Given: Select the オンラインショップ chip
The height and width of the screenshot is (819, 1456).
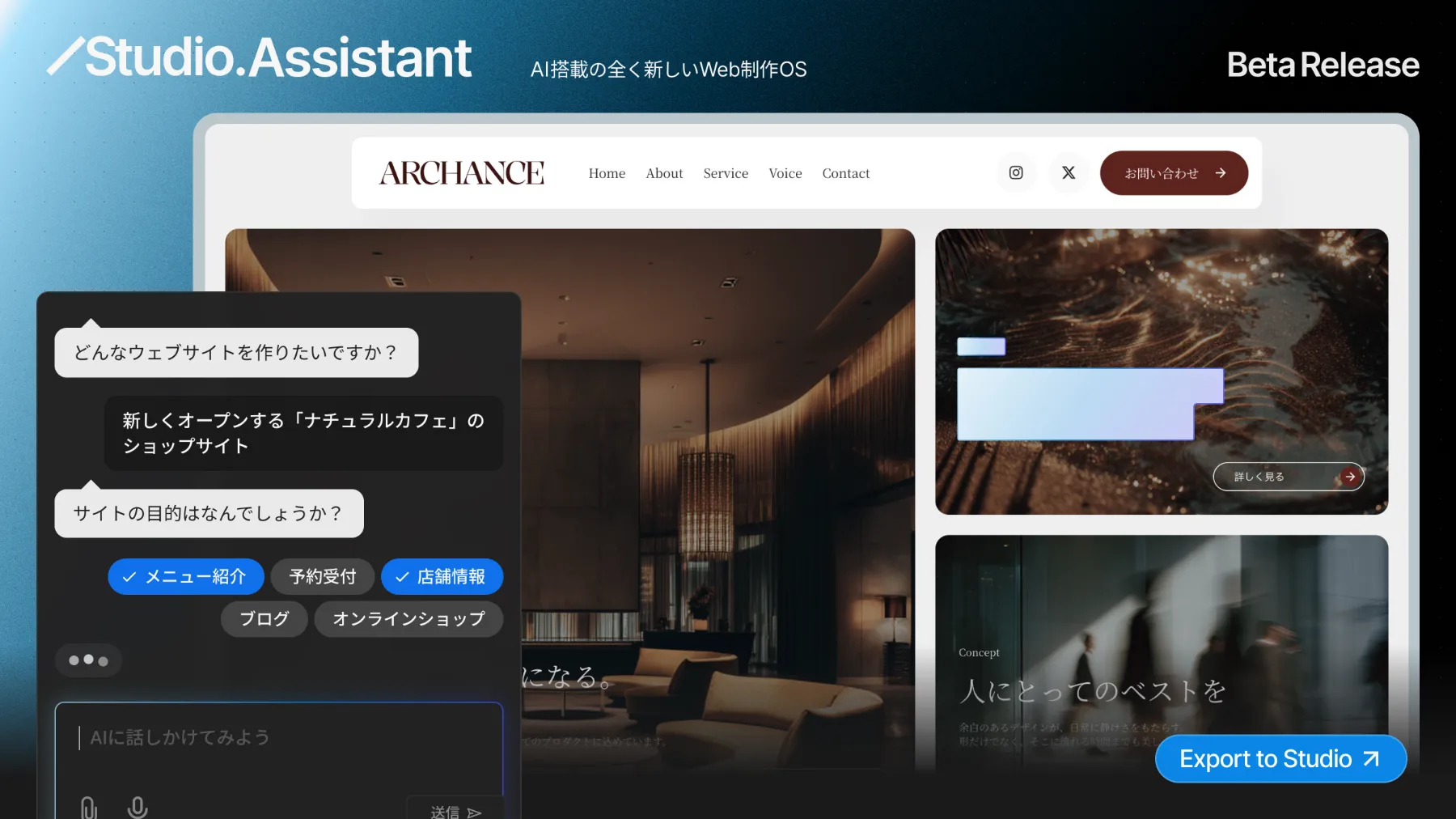Looking at the screenshot, I should tap(408, 619).
